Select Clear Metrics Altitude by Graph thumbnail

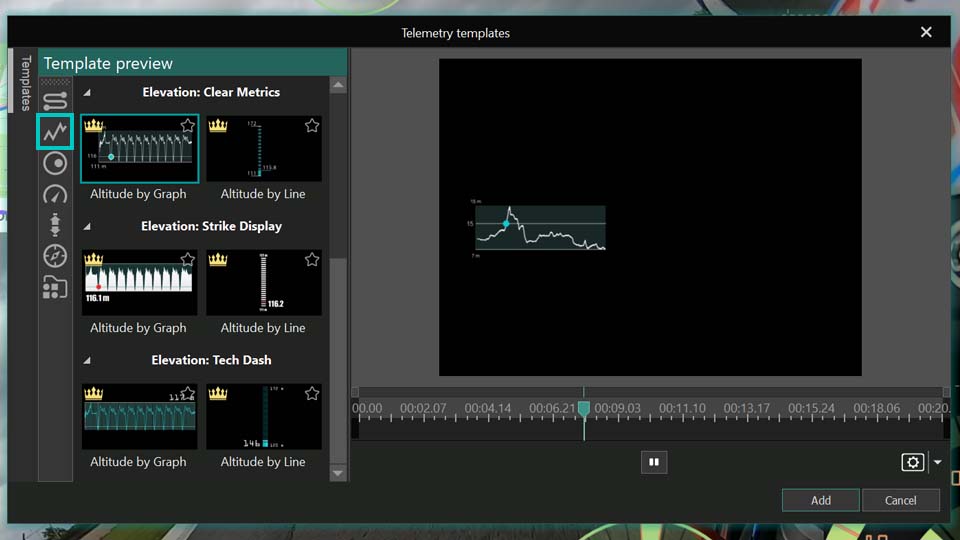click(x=140, y=148)
